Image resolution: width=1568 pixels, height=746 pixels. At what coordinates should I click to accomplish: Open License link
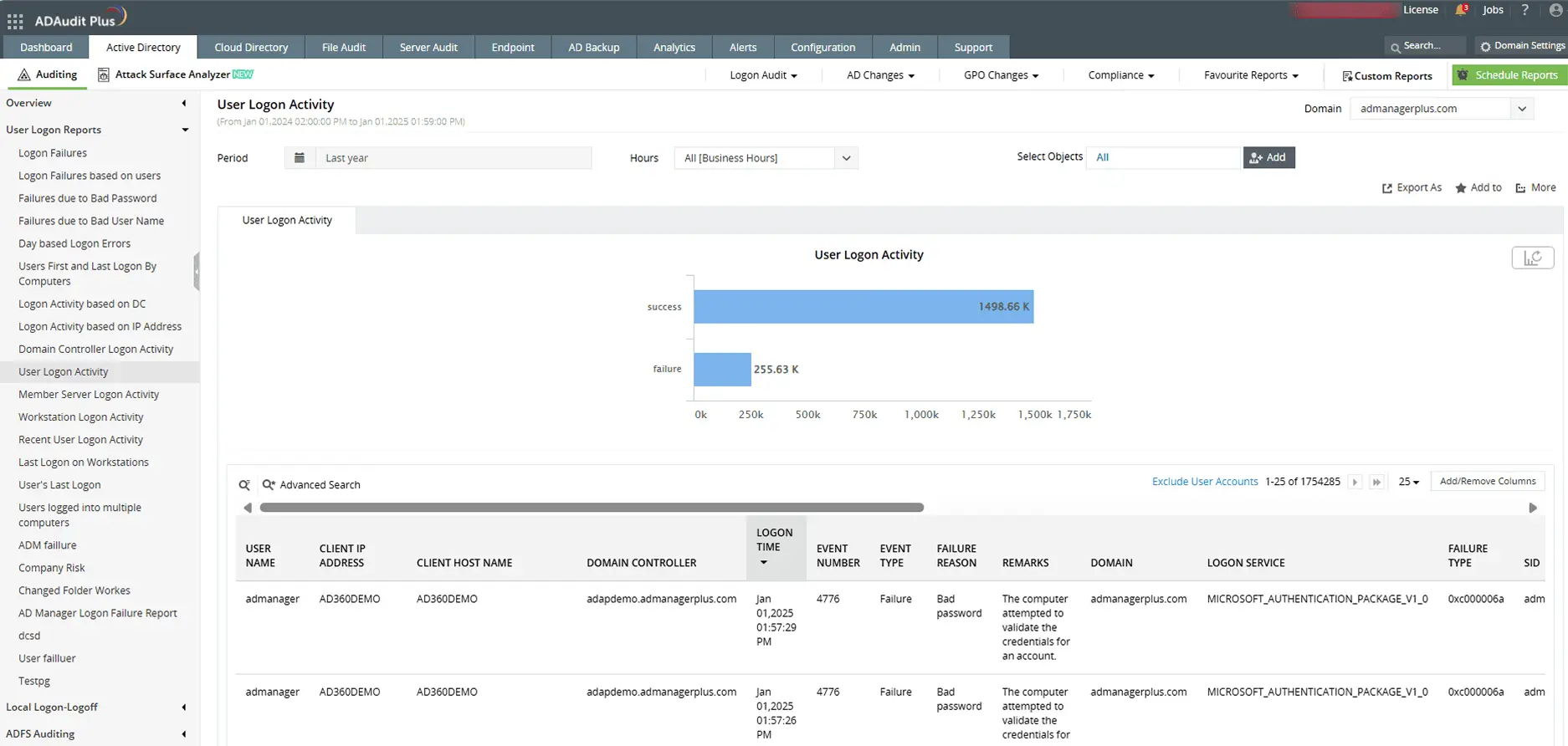[x=1421, y=10]
